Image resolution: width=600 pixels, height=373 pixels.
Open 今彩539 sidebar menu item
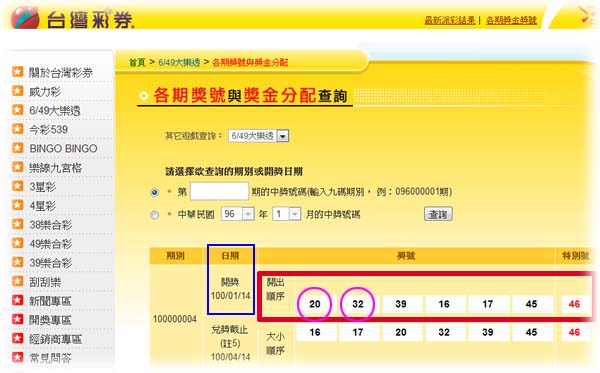click(x=49, y=129)
